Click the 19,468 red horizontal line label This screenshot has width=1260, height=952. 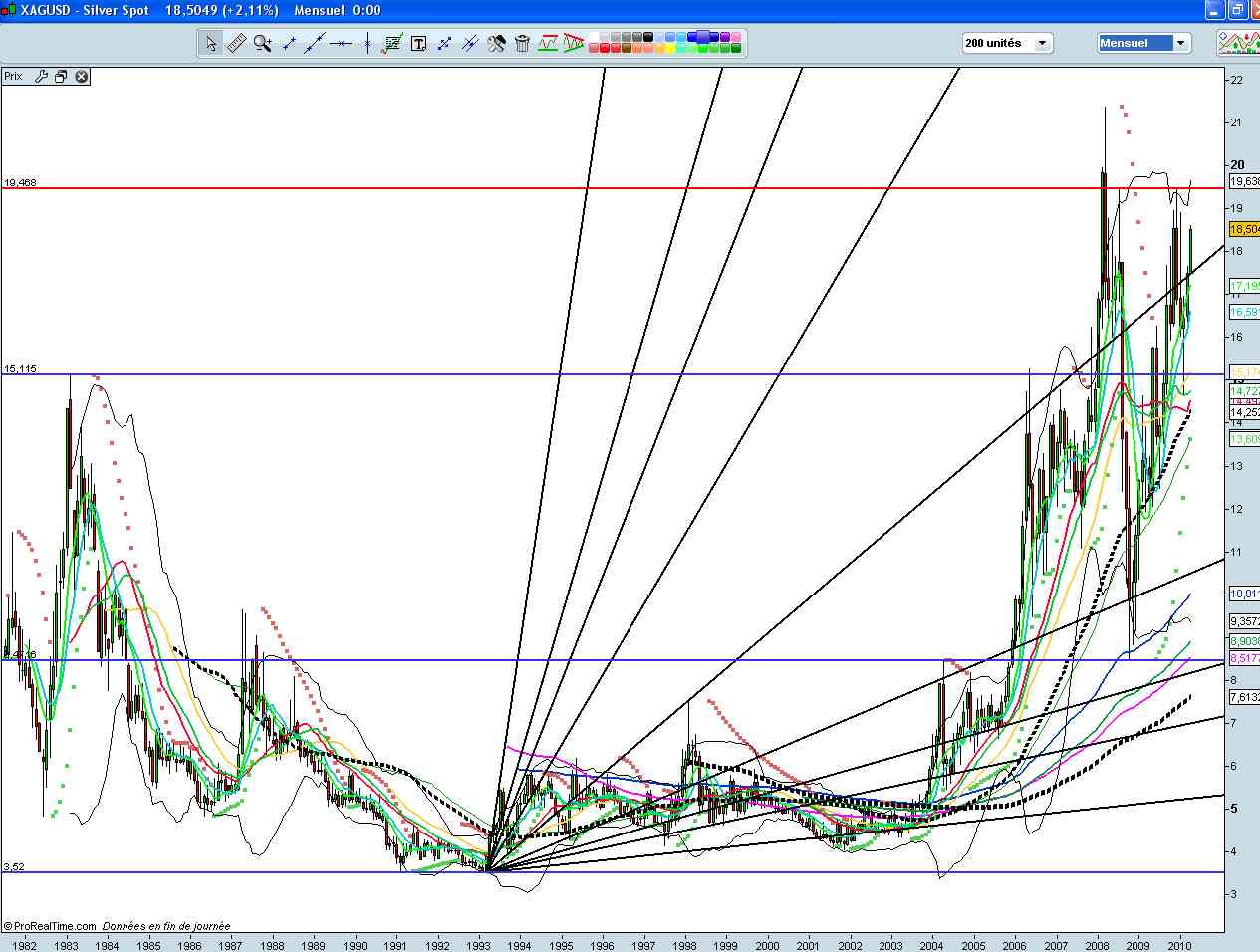pyautogui.click(x=20, y=182)
